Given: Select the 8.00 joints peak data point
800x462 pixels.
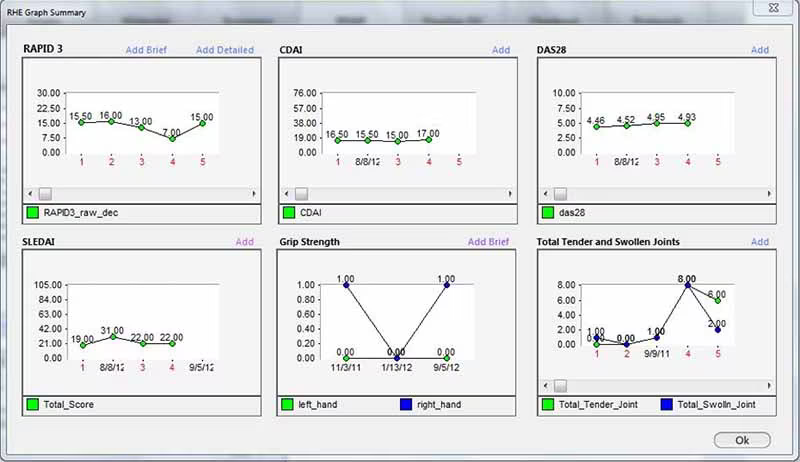Looking at the screenshot, I should [688, 285].
